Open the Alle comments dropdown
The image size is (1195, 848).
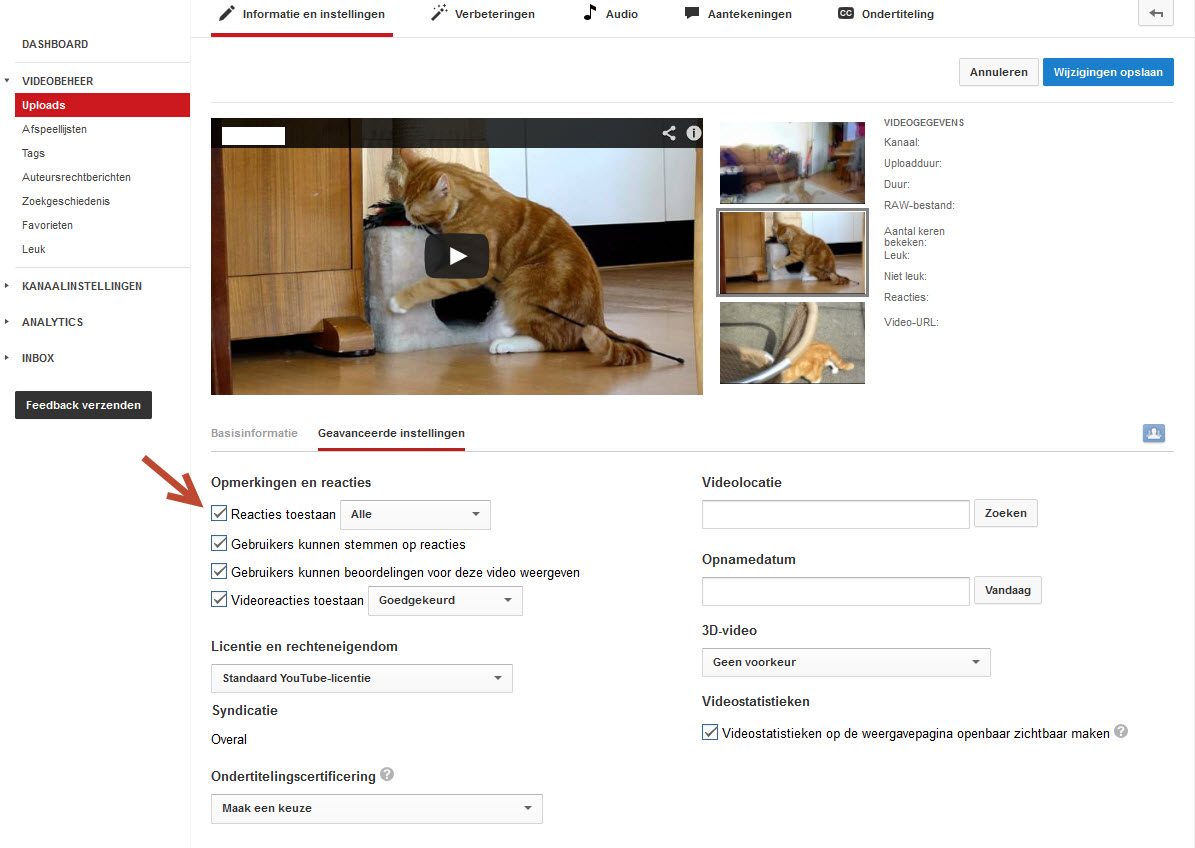click(415, 515)
